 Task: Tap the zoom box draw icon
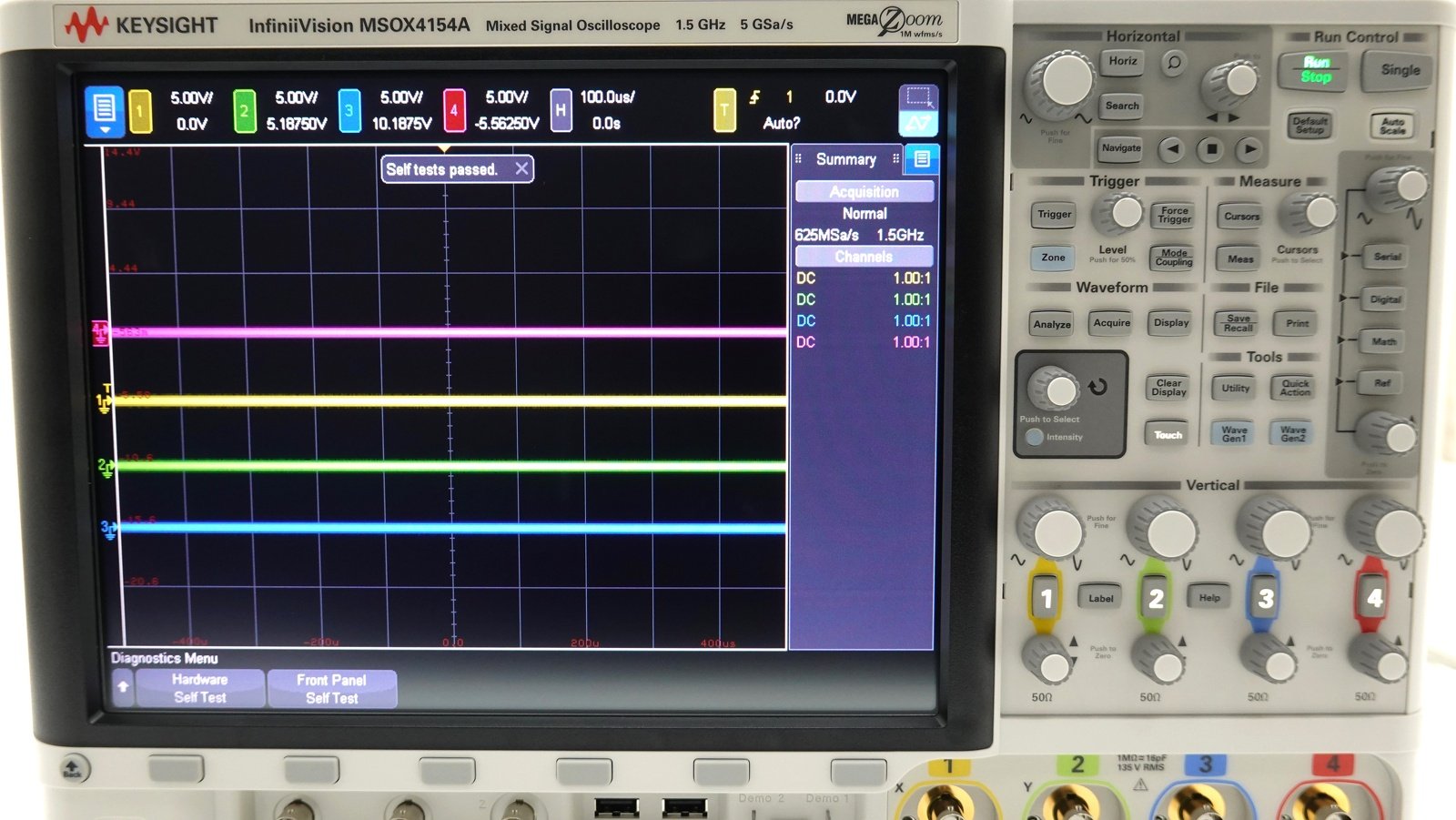(918, 98)
